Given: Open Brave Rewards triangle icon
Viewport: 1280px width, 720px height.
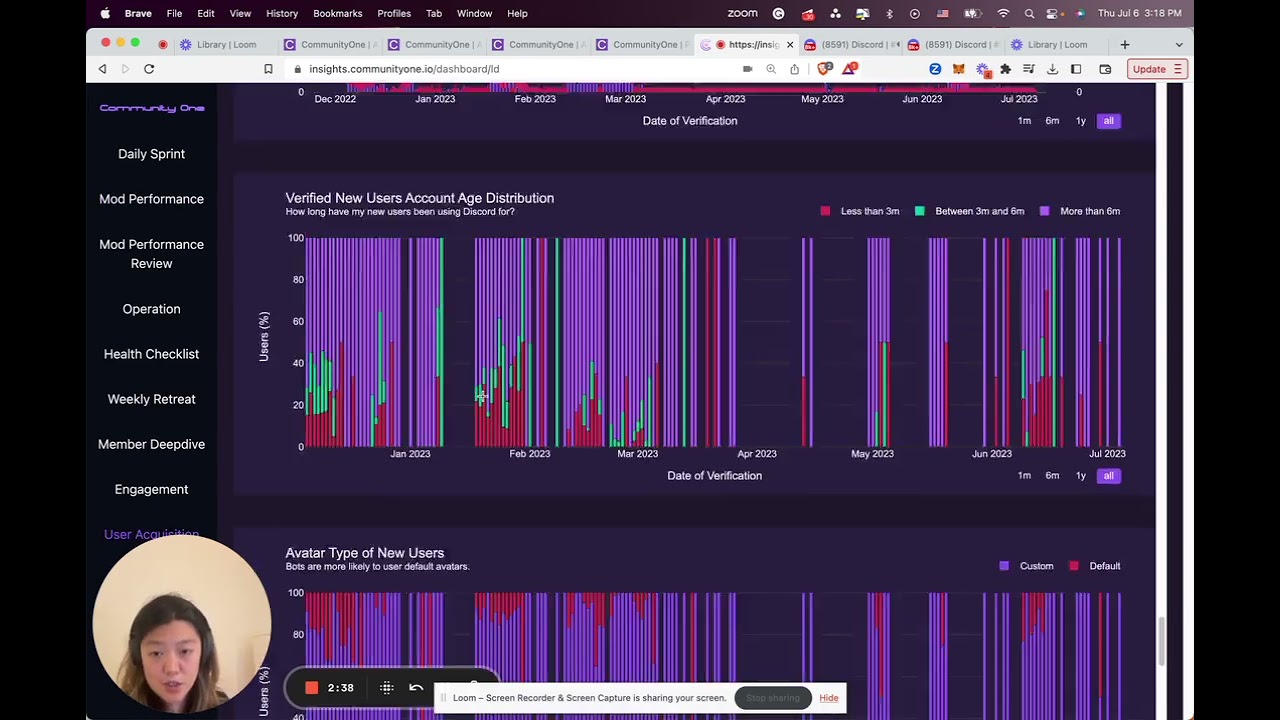Looking at the screenshot, I should [x=849, y=69].
